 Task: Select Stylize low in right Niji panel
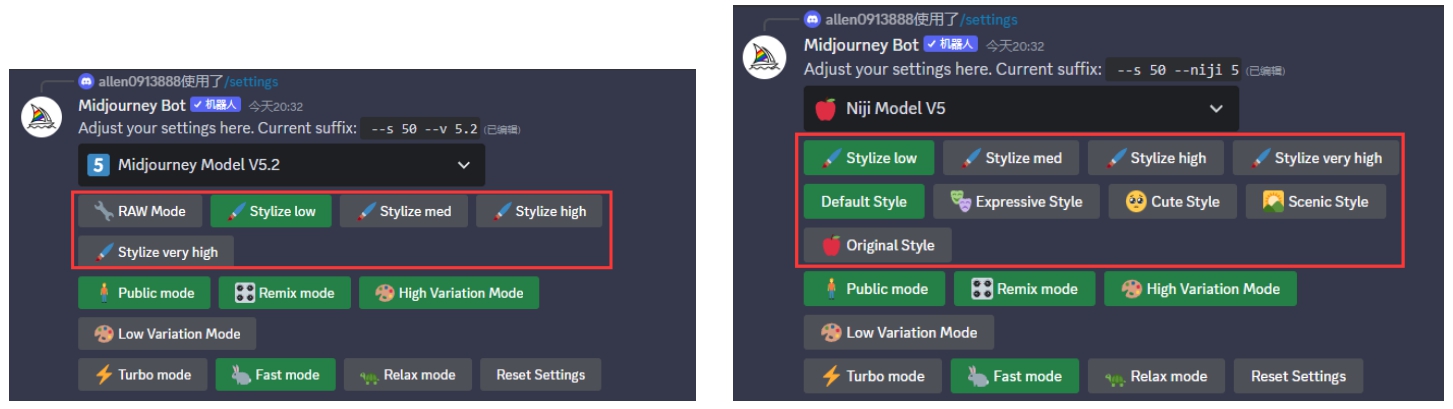pos(869,158)
